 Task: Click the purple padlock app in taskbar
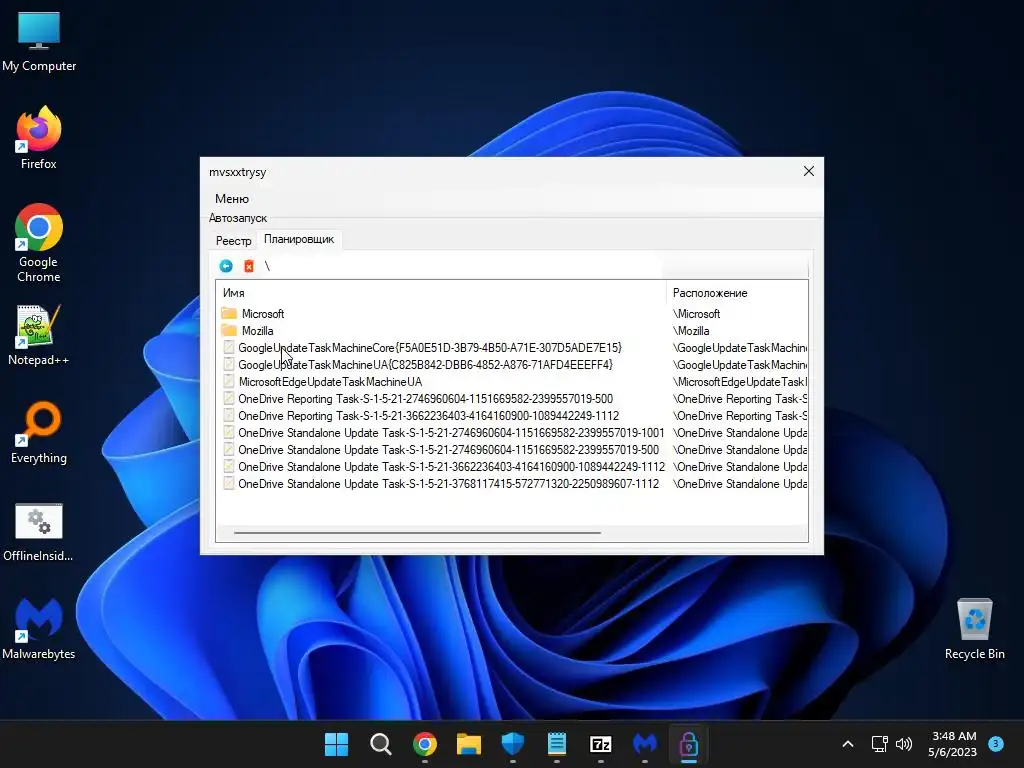[x=689, y=744]
